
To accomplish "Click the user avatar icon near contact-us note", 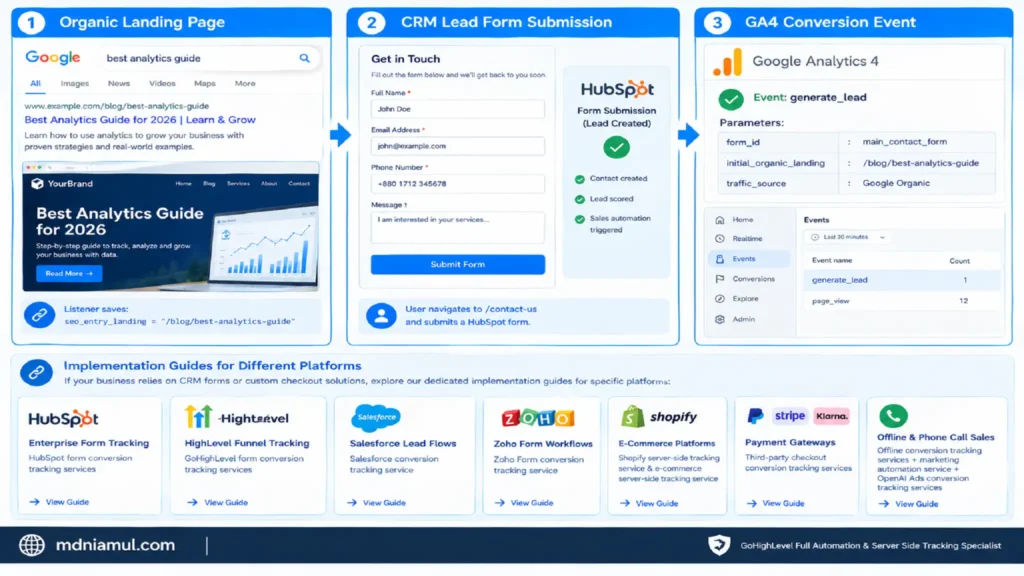I will [x=381, y=315].
